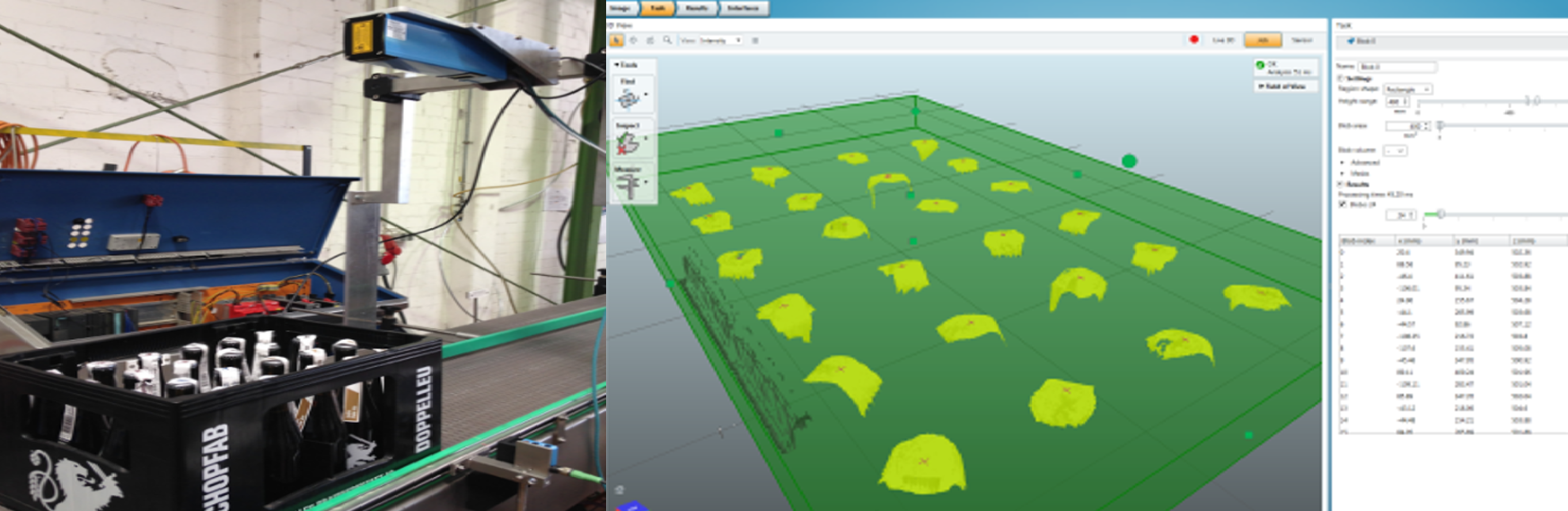
Task: Open the Region shape dropdown
Action: click(1407, 90)
